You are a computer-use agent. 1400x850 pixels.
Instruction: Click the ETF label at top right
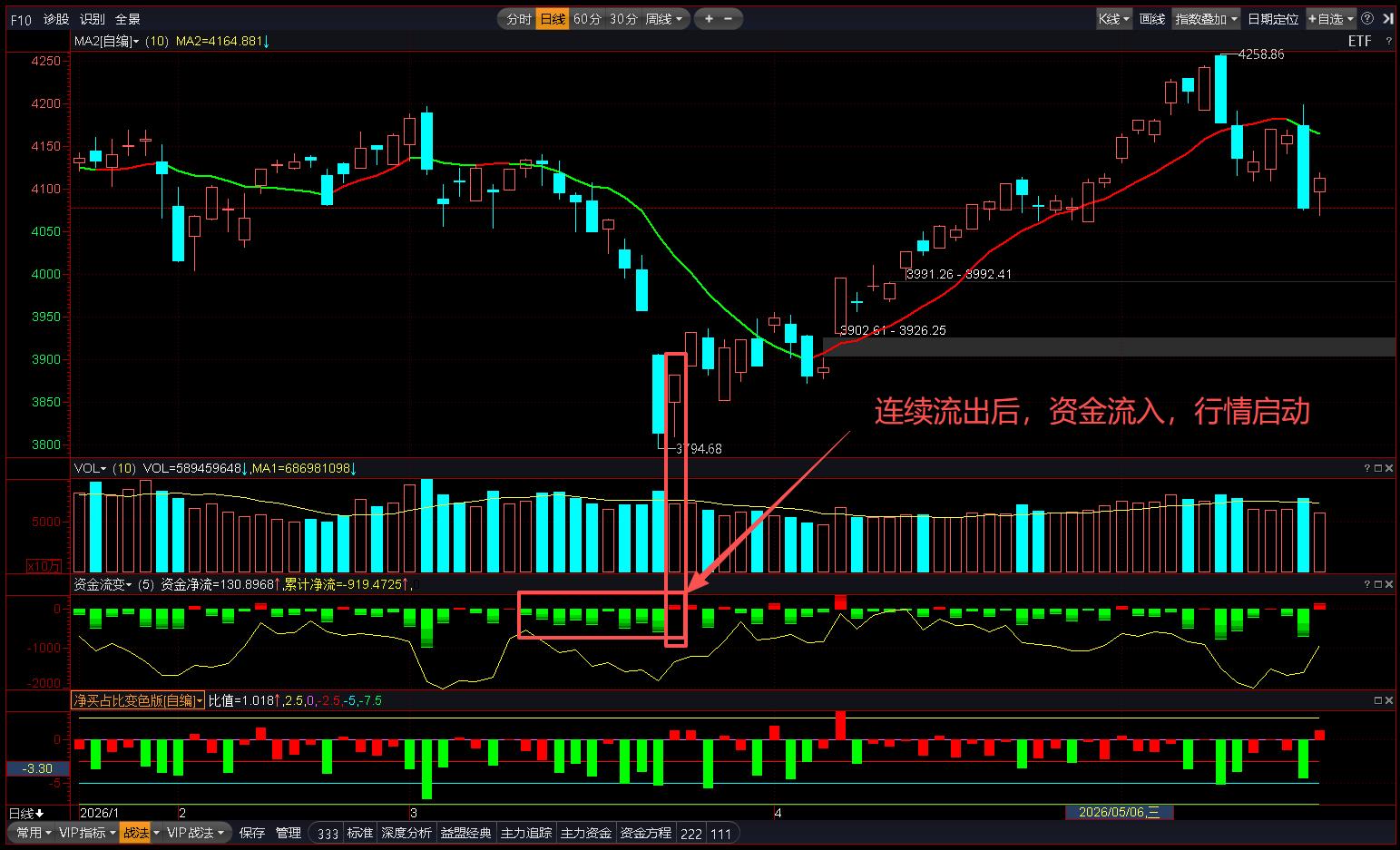tap(1359, 41)
